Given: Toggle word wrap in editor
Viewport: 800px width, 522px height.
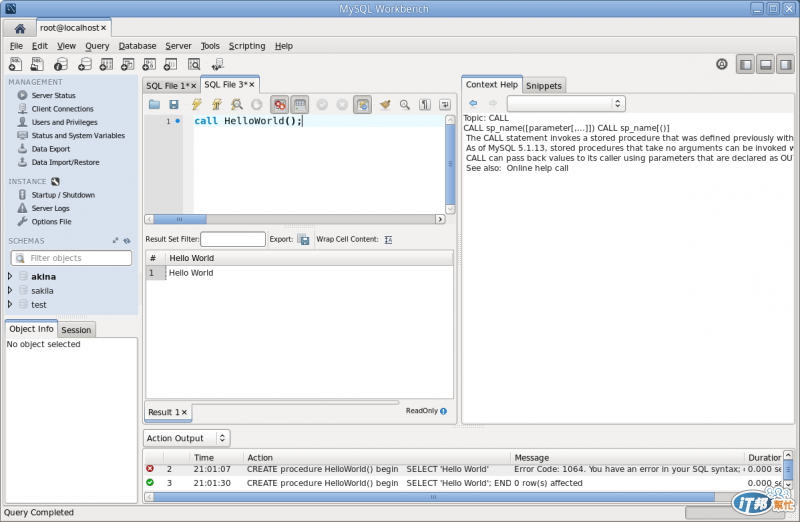Looking at the screenshot, I should pyautogui.click(x=445, y=105).
